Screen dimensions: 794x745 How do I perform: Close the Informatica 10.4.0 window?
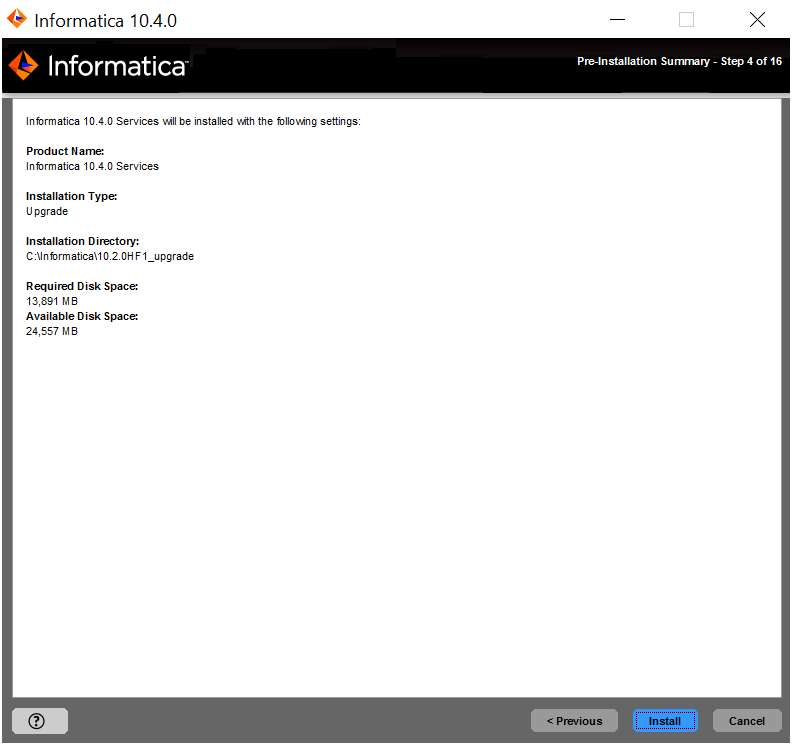click(x=757, y=20)
